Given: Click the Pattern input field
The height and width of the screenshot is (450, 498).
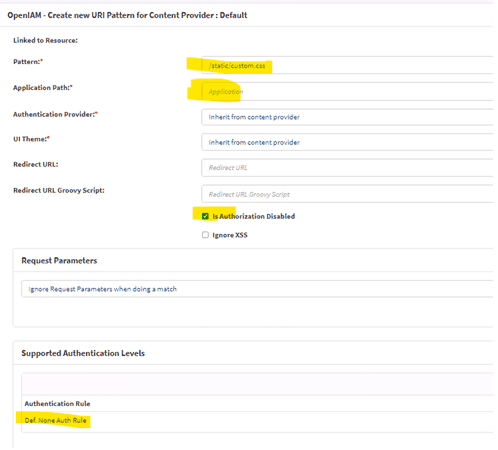Looking at the screenshot, I should [347, 65].
